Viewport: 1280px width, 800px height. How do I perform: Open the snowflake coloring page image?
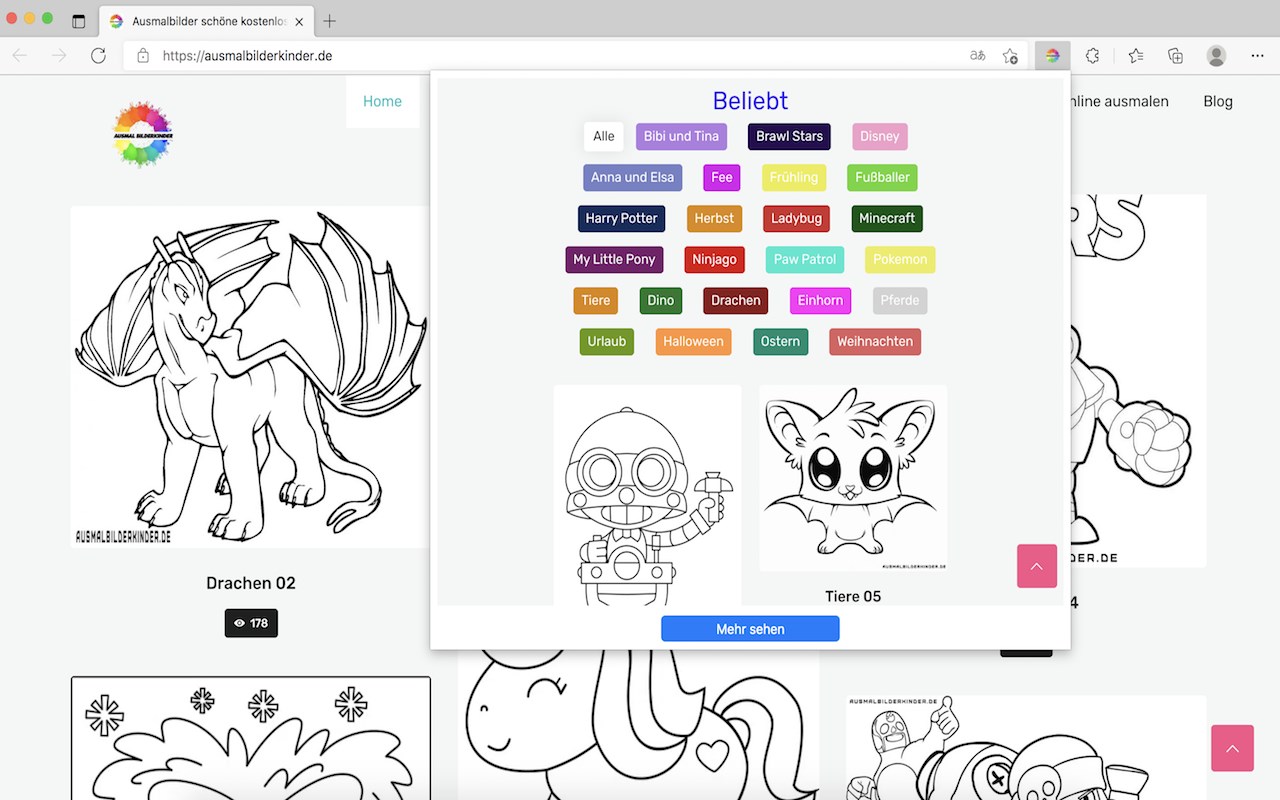pyautogui.click(x=251, y=738)
